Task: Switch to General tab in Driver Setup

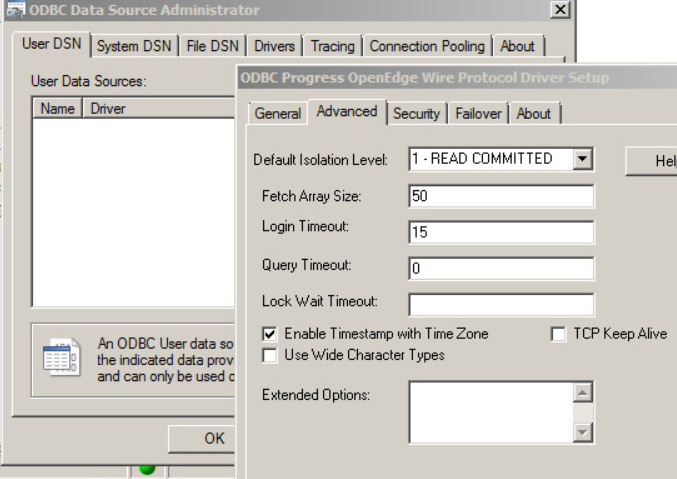Action: [x=278, y=113]
